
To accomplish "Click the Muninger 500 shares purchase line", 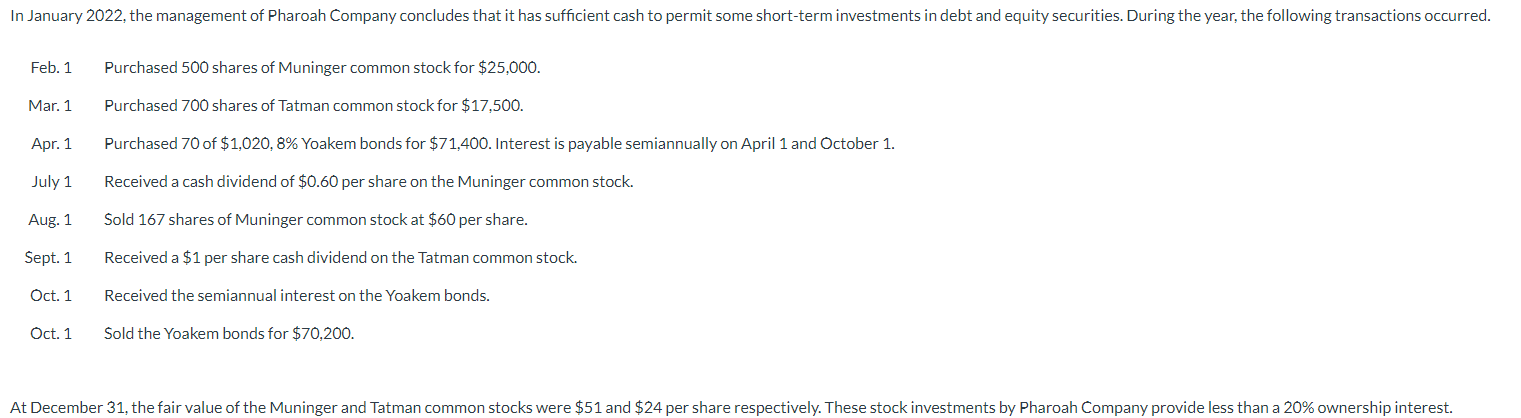I will (322, 68).
